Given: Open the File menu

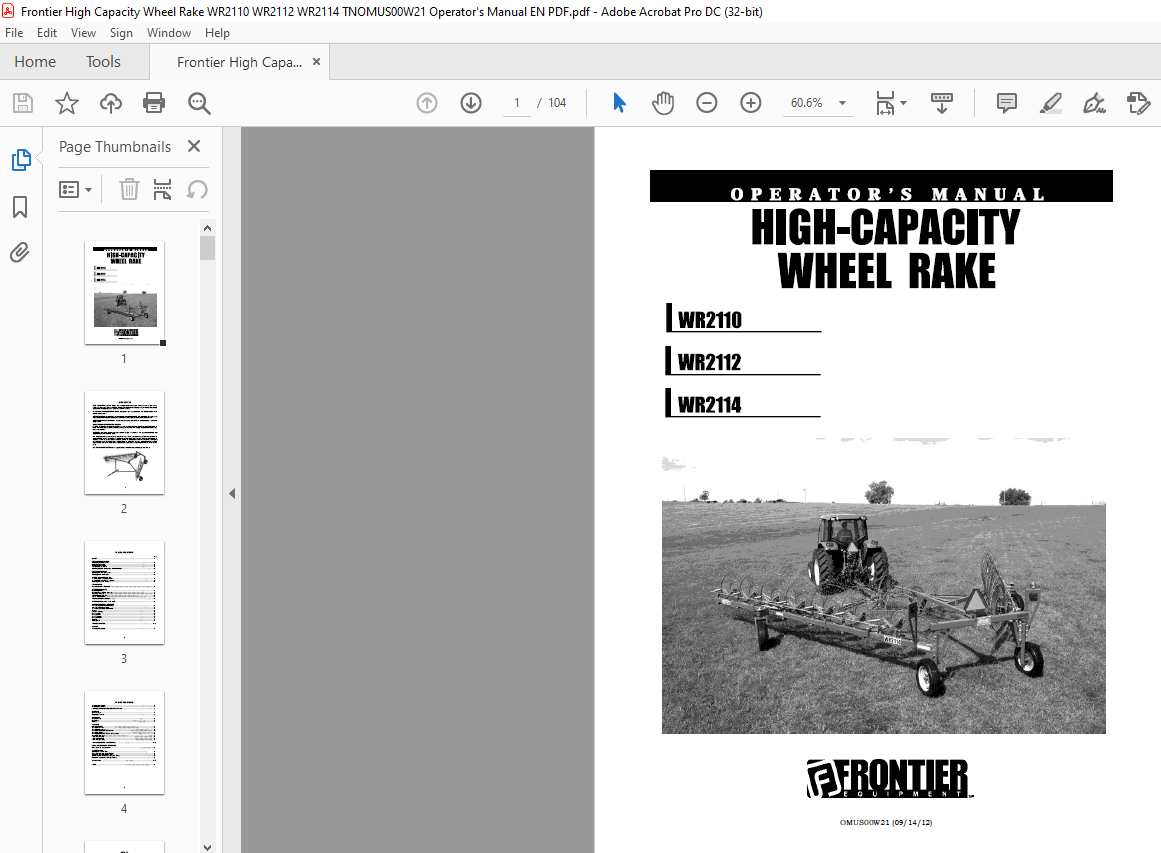Looking at the screenshot, I should (14, 33).
